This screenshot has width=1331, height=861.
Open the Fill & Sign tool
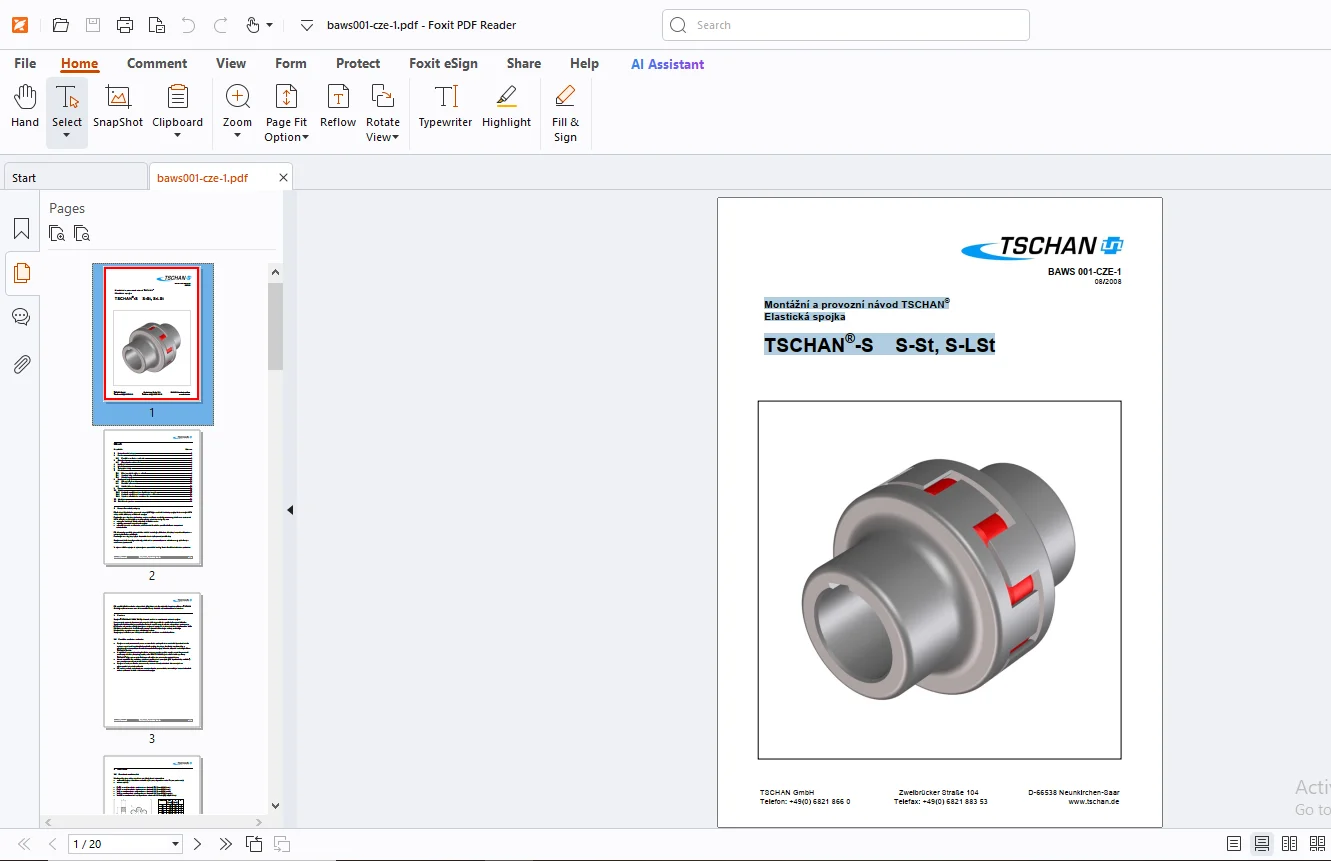565,113
